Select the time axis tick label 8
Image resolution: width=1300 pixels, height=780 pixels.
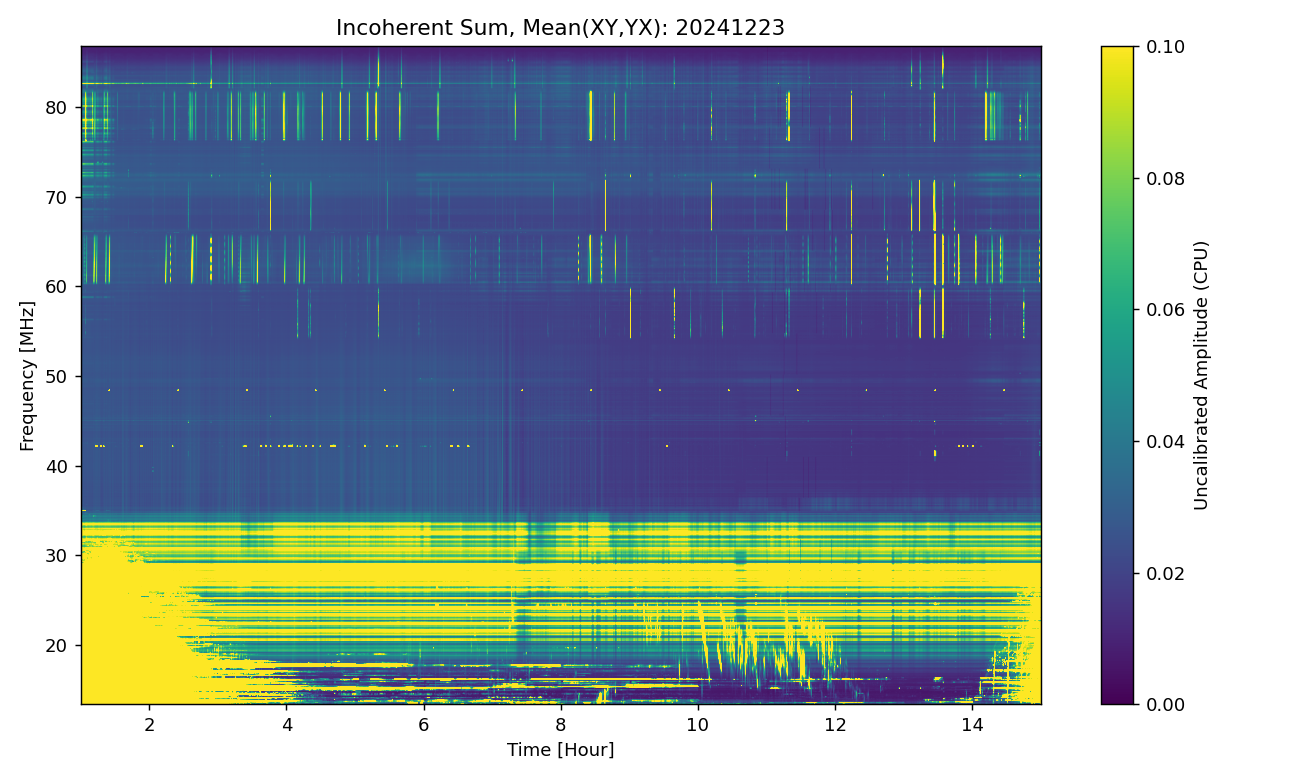pyautogui.click(x=560, y=723)
